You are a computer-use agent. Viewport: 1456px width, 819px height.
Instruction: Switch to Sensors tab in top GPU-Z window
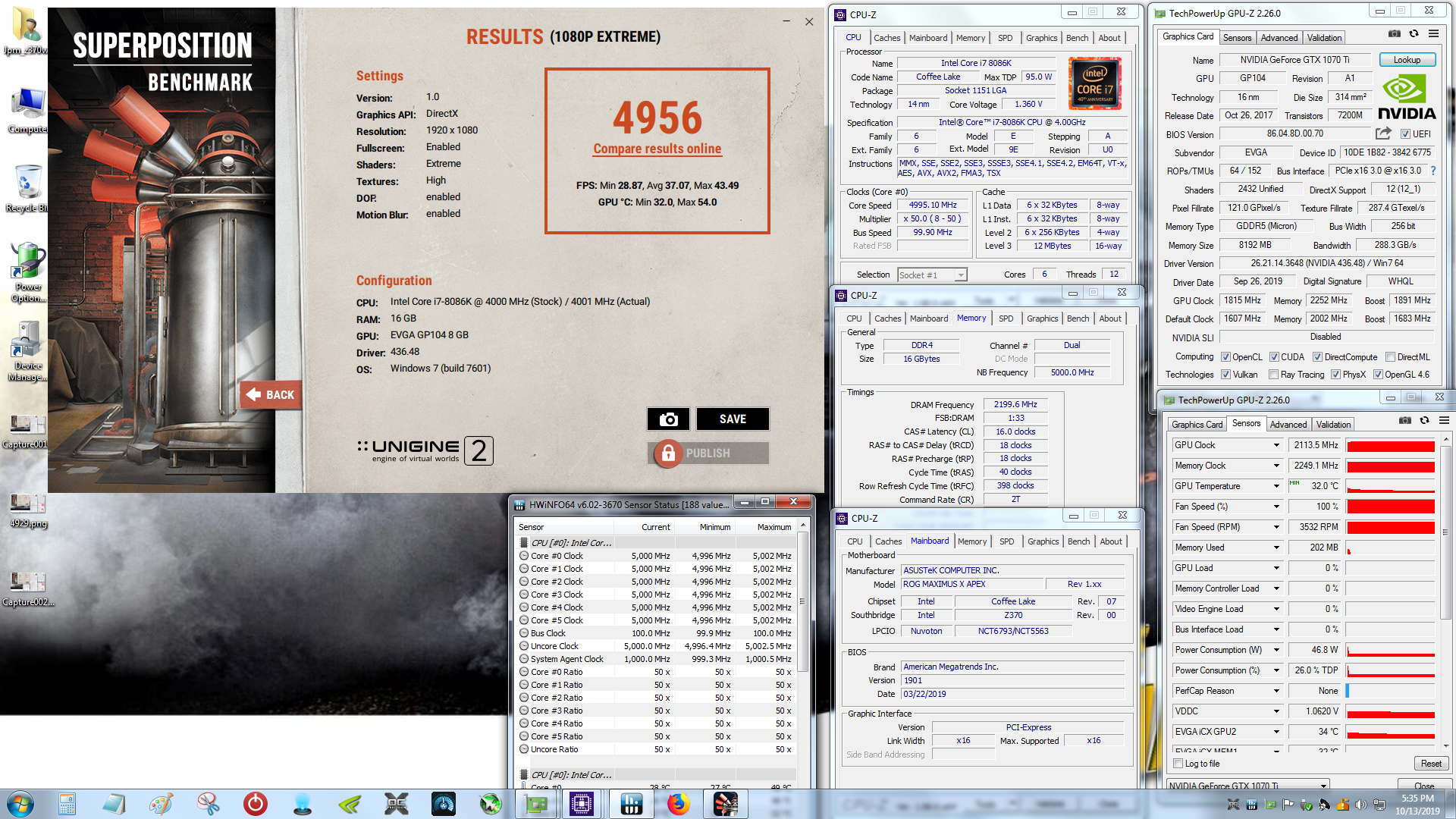click(1237, 38)
